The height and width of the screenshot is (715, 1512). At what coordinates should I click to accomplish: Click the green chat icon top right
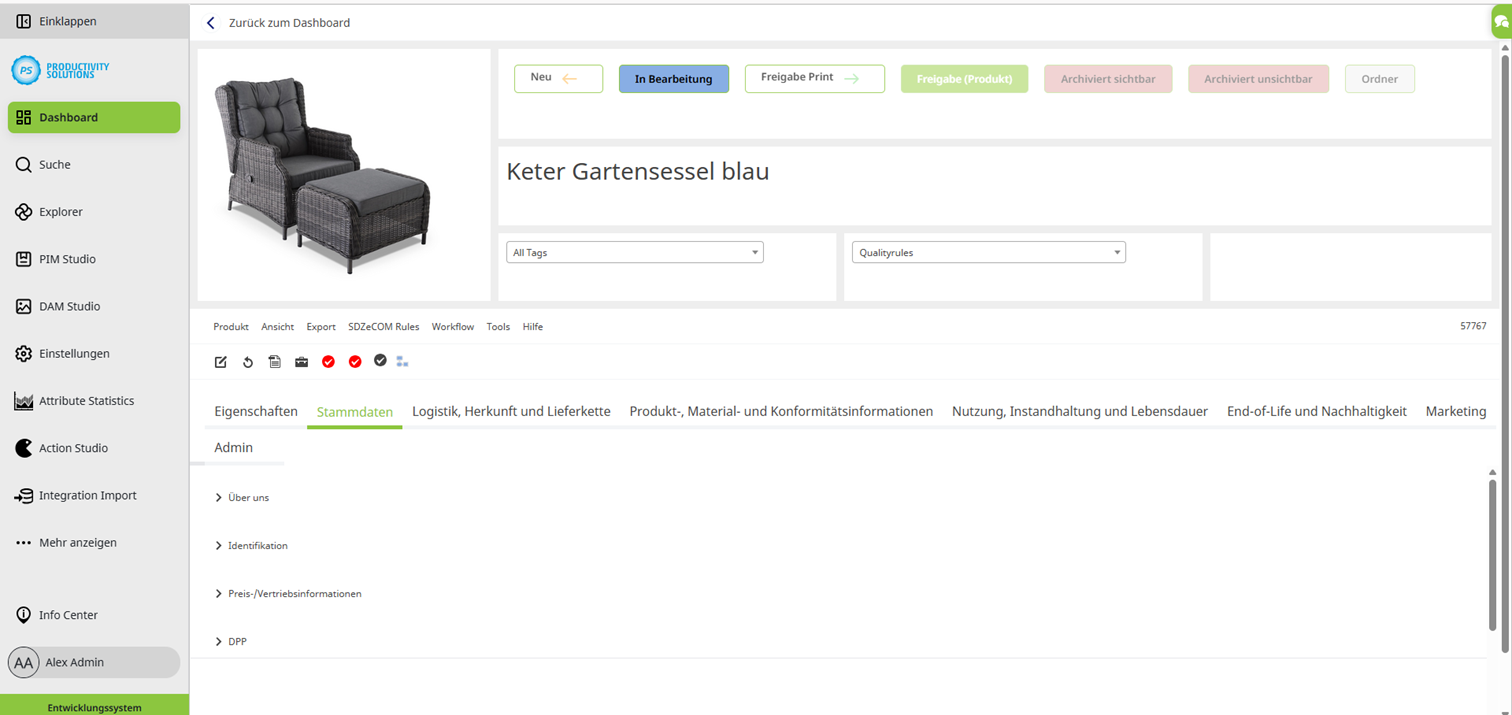[1501, 21]
